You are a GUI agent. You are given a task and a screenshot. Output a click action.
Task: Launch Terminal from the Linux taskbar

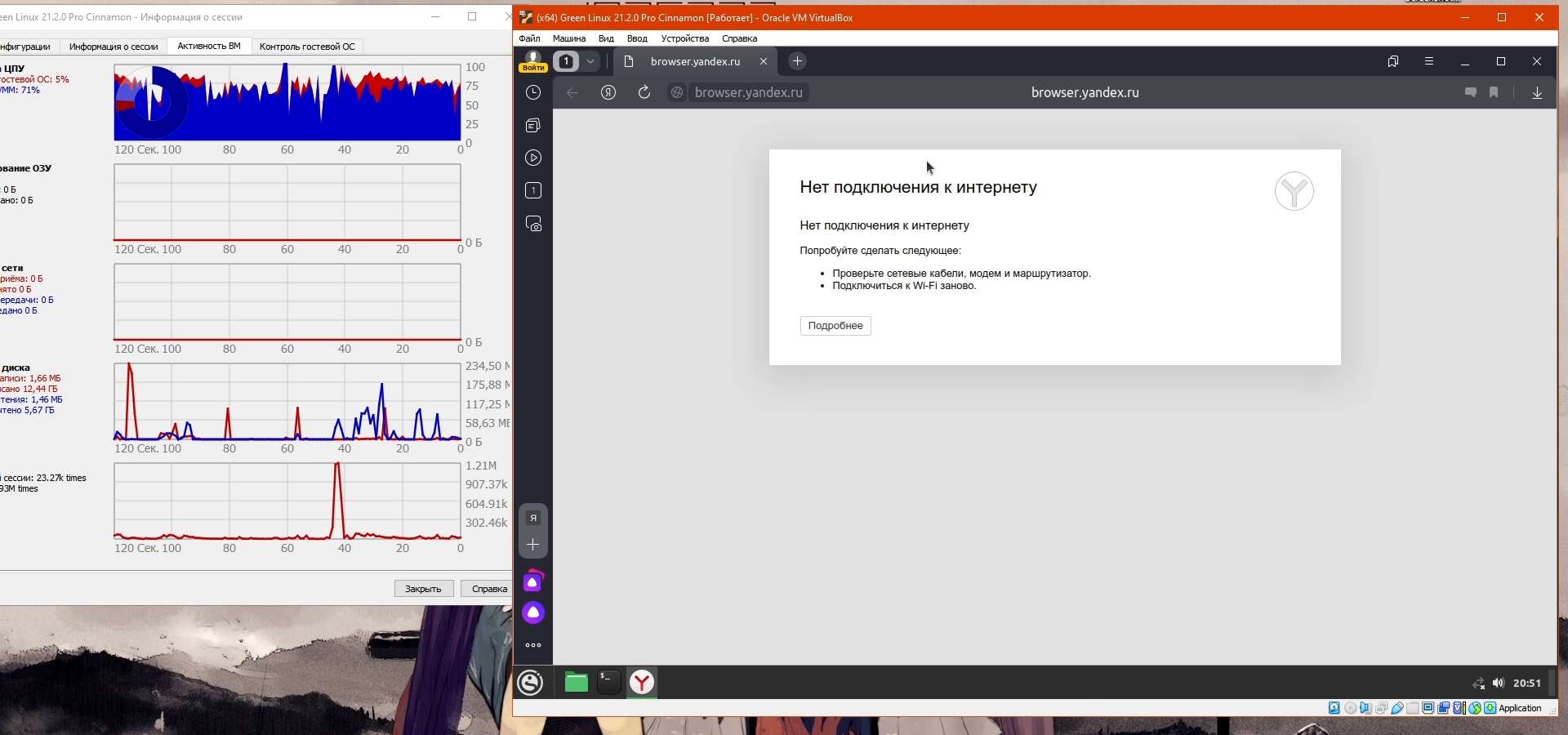[x=609, y=682]
